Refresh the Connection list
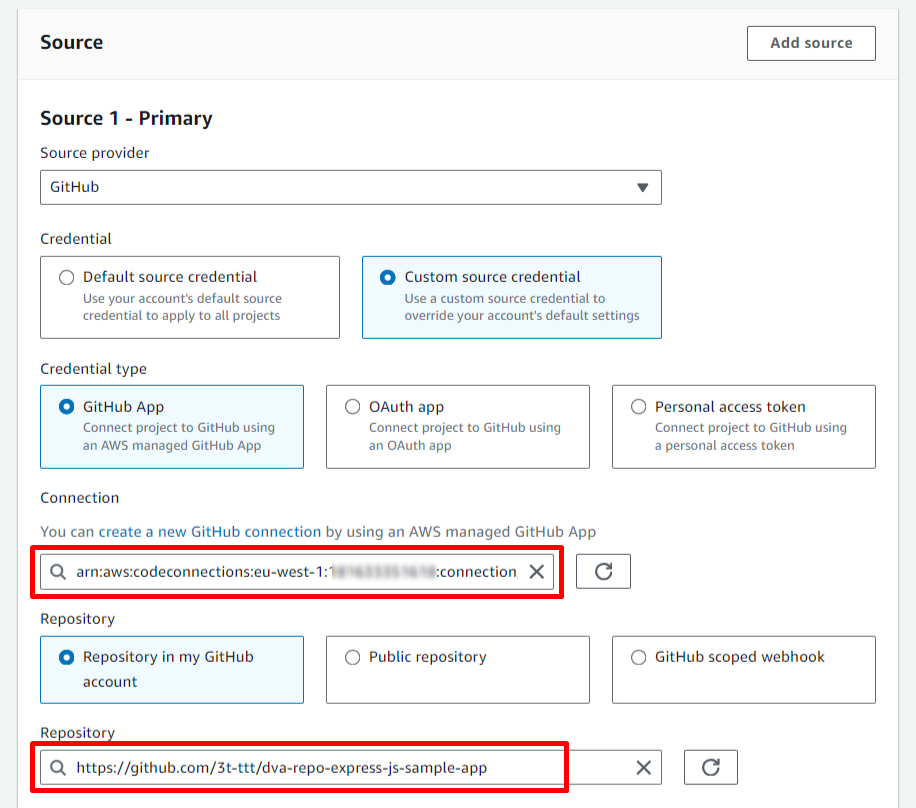 click(x=603, y=571)
